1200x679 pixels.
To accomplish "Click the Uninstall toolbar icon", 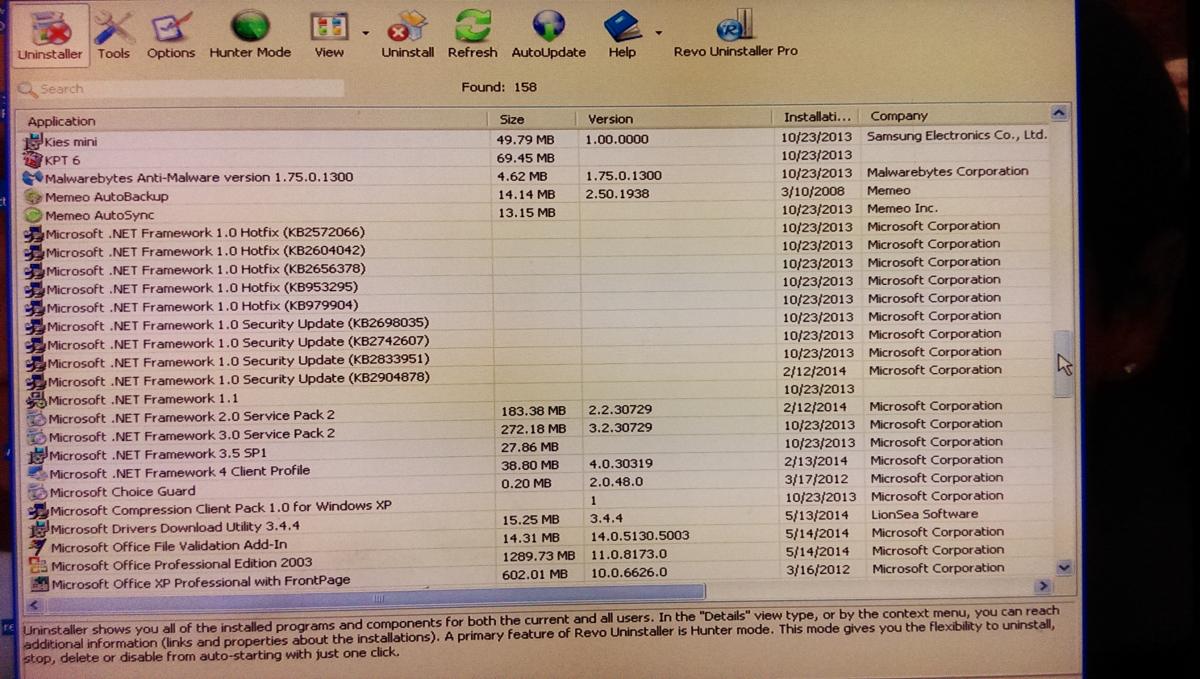I will (407, 35).
